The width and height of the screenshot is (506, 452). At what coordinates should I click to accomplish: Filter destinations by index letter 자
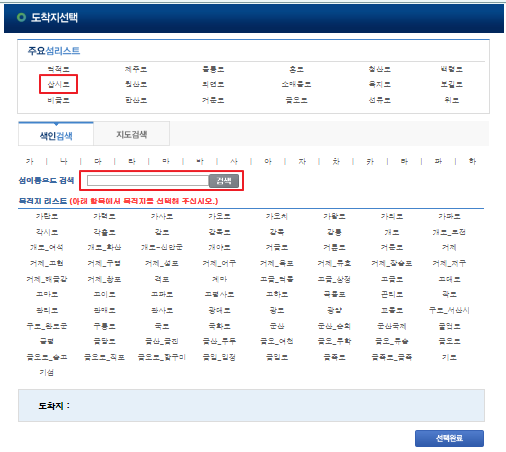point(302,161)
